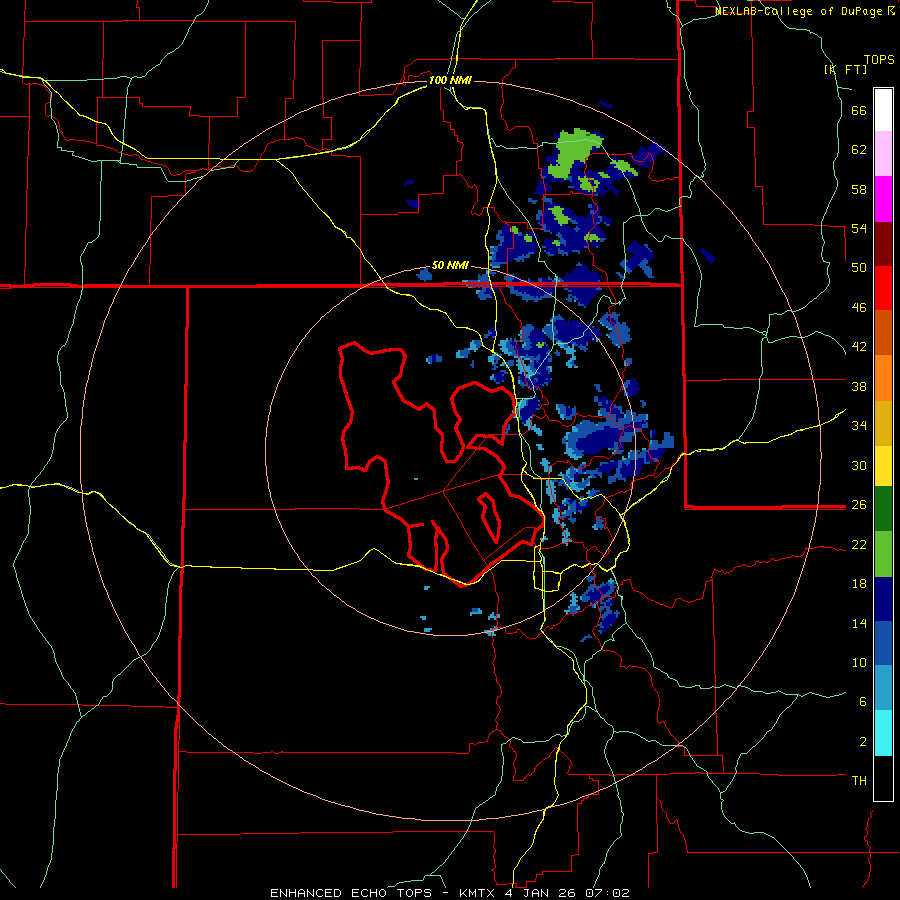Click the black TH threshold legend swatch
The image size is (900, 900).
[x=883, y=778]
